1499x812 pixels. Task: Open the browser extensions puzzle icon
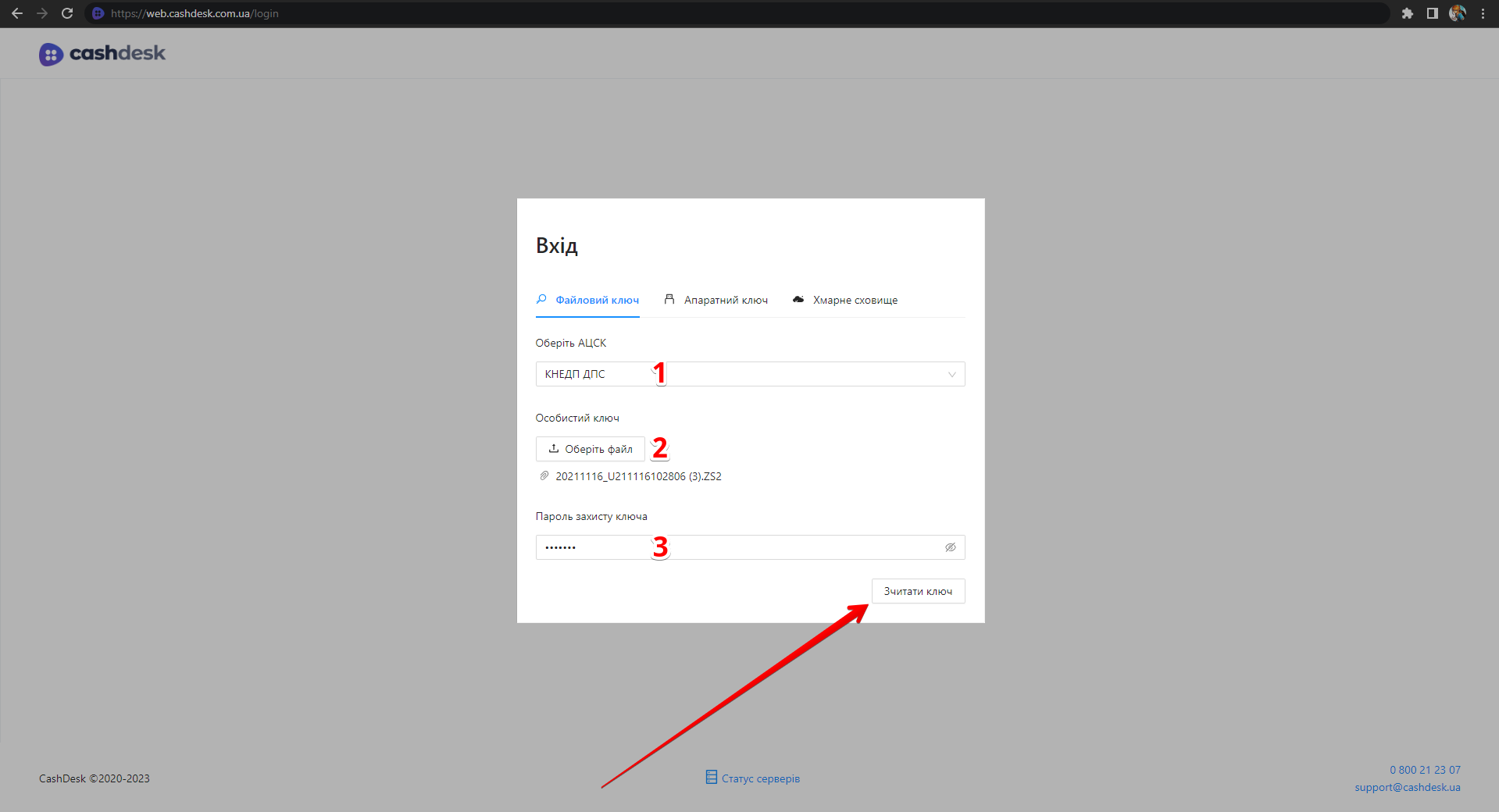click(1407, 13)
